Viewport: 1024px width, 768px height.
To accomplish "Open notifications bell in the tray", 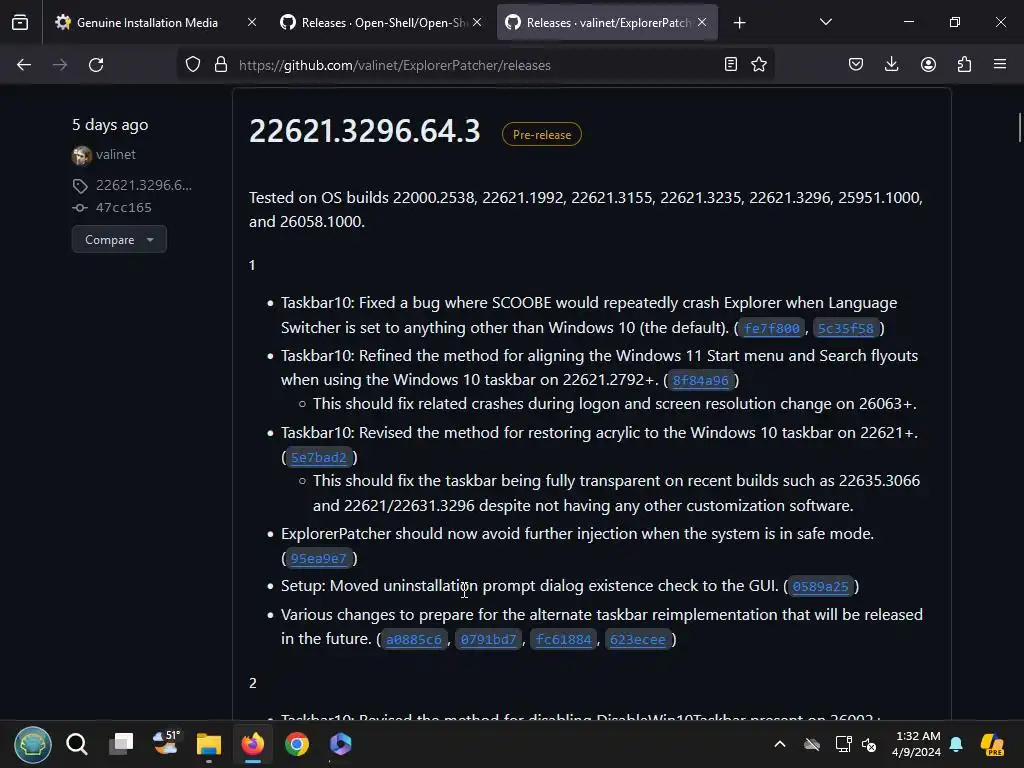I will point(956,744).
